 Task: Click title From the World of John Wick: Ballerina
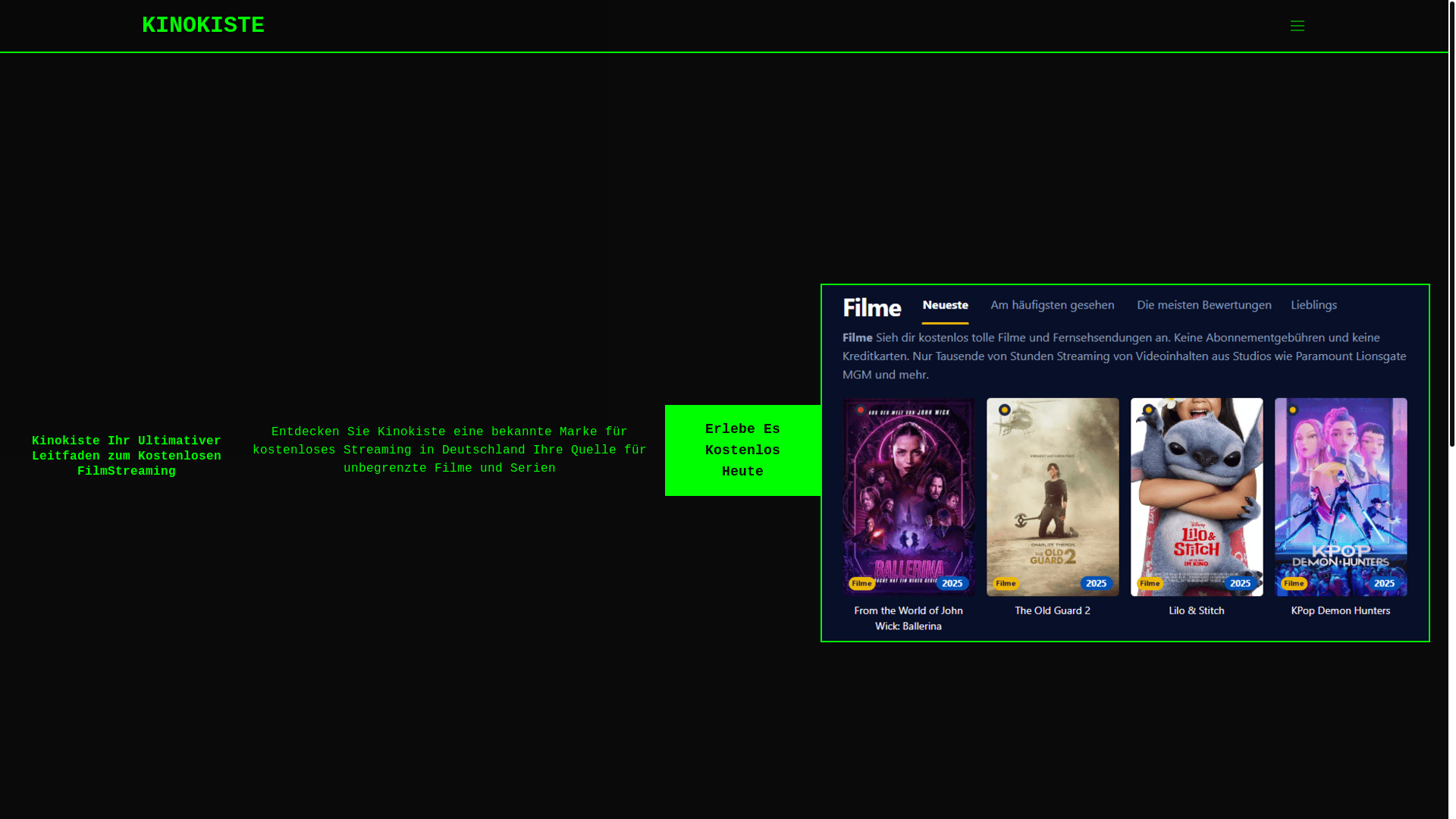tap(908, 618)
